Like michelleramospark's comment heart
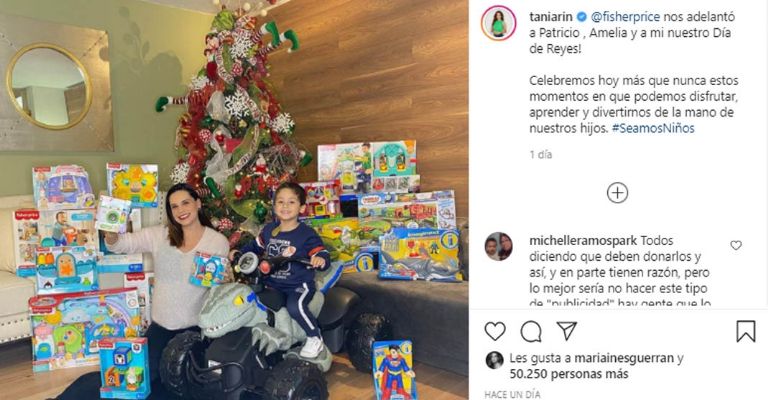 pos(736,245)
